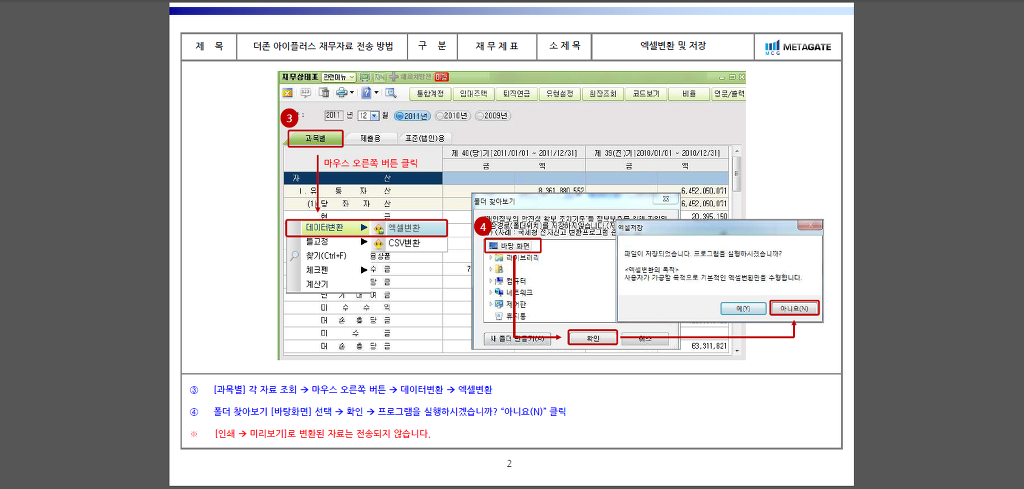Click the icon beside CSV변환
1024x489 pixels.
pyautogui.click(x=379, y=244)
